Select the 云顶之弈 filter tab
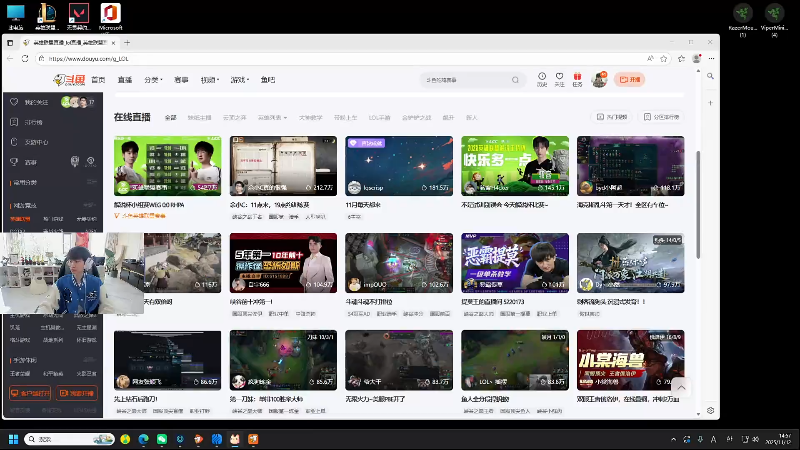Image resolution: width=800 pixels, height=450 pixels. (234, 117)
